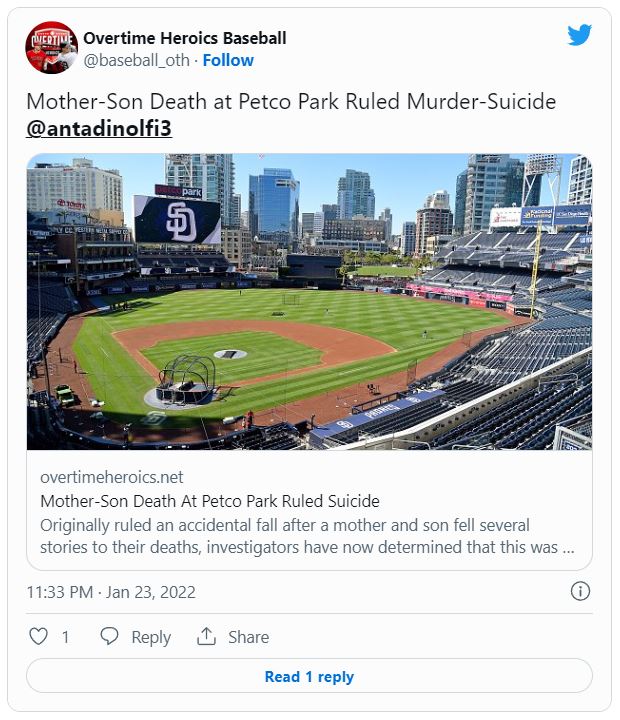
Task: Click the like count number 1
Action: [x=66, y=637]
